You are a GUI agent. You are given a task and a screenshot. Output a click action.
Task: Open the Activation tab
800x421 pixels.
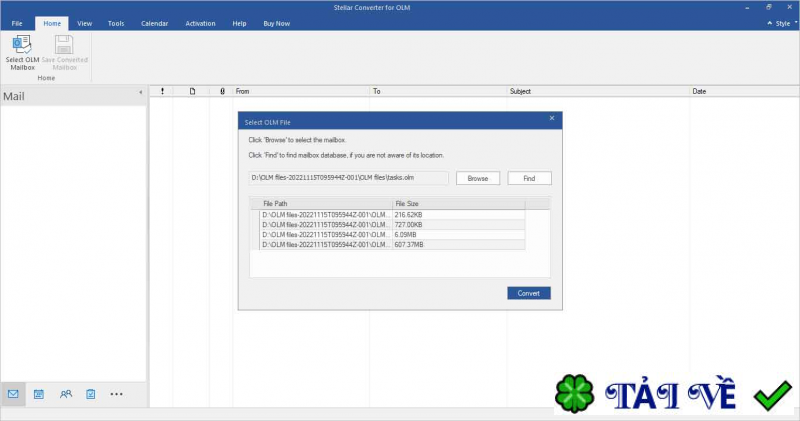[200, 23]
